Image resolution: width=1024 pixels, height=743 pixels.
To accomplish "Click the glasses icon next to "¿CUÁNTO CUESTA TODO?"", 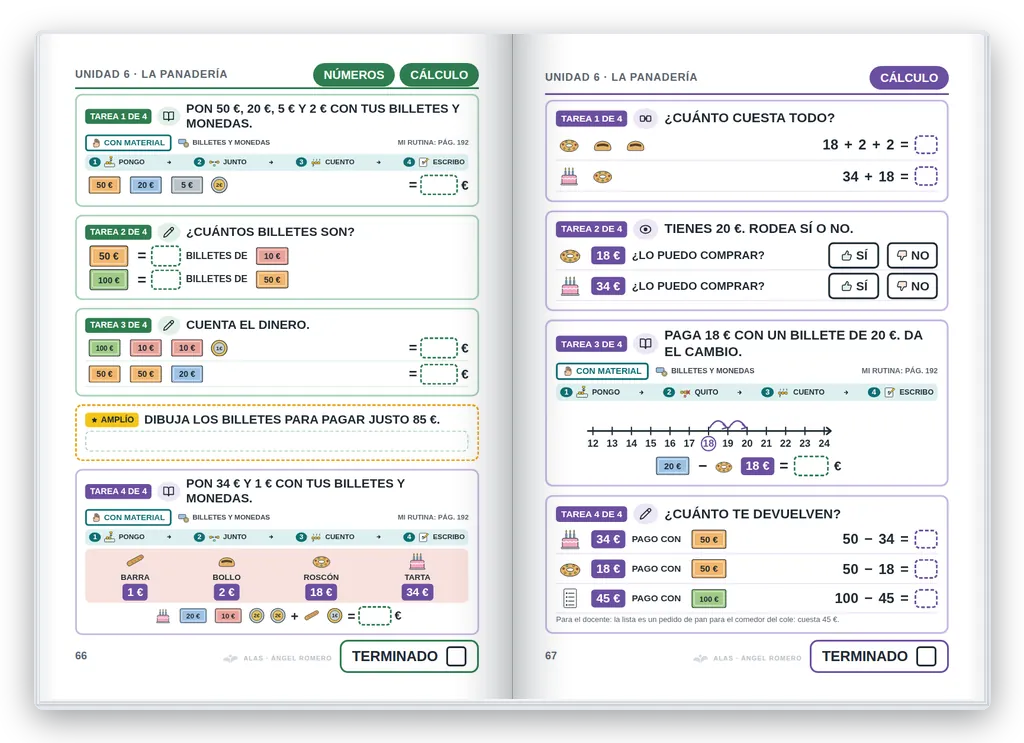I will tap(645, 118).
